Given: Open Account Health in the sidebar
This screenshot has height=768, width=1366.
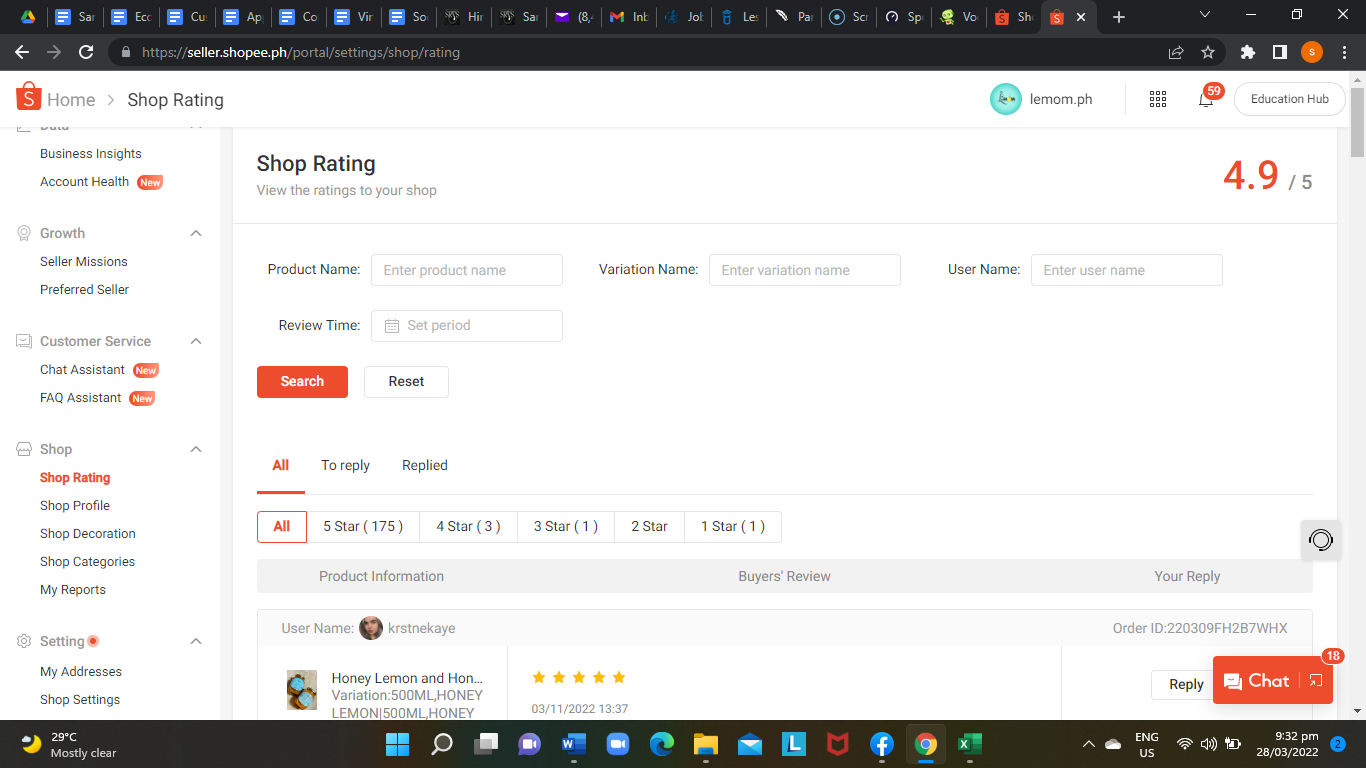Looking at the screenshot, I should pos(84,182).
